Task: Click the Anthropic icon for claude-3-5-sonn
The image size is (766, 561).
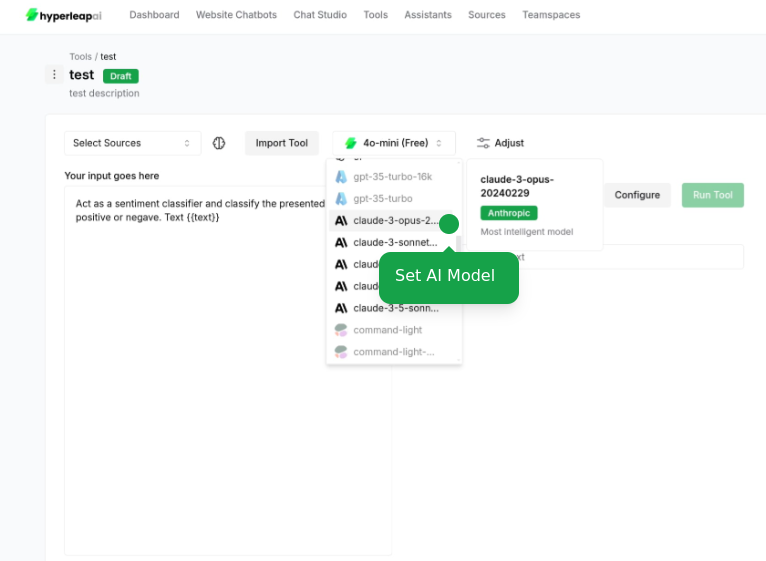Action: tap(341, 308)
